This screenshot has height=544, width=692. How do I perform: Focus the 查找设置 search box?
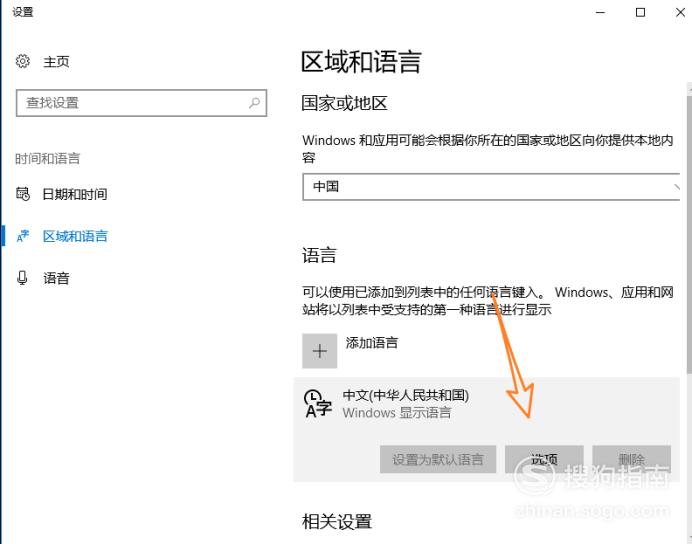pos(141,103)
